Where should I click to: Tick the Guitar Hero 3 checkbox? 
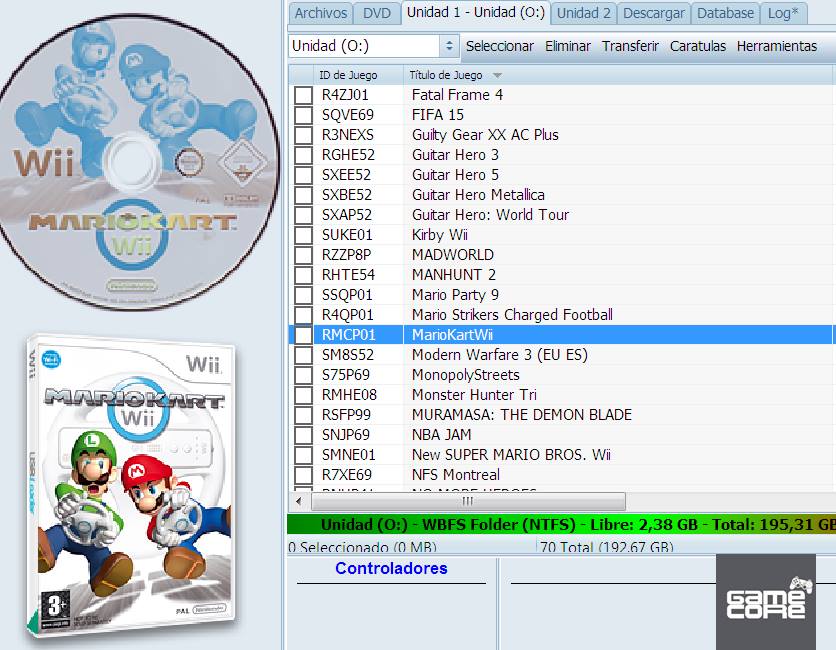coord(303,155)
